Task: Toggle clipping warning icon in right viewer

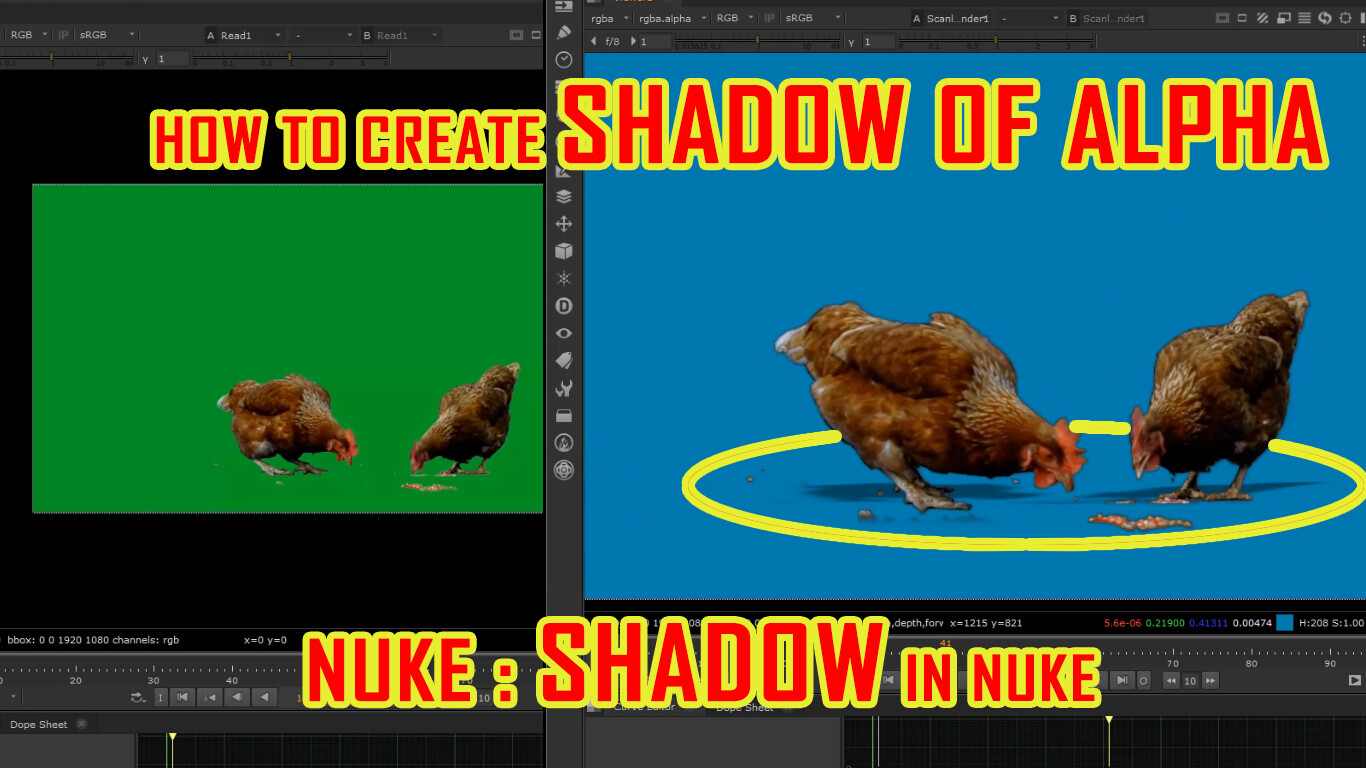Action: 1223,18
